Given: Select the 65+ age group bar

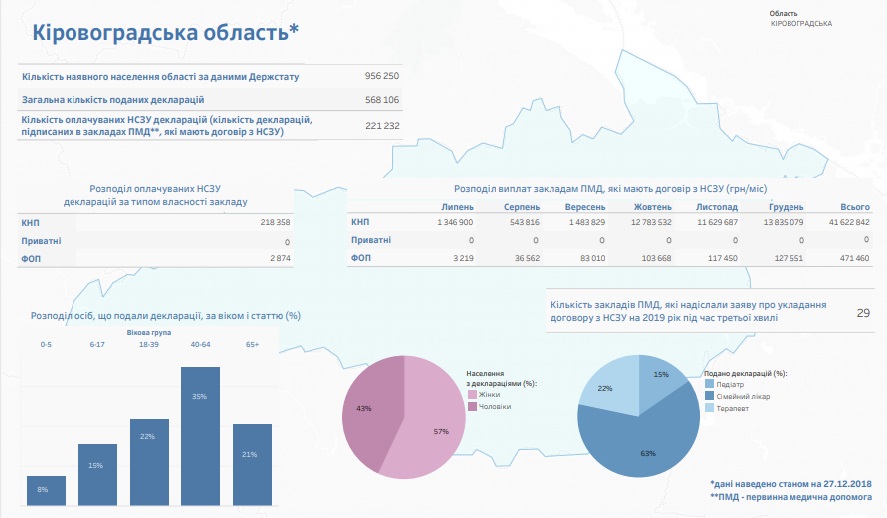Looking at the screenshot, I should (x=252, y=464).
